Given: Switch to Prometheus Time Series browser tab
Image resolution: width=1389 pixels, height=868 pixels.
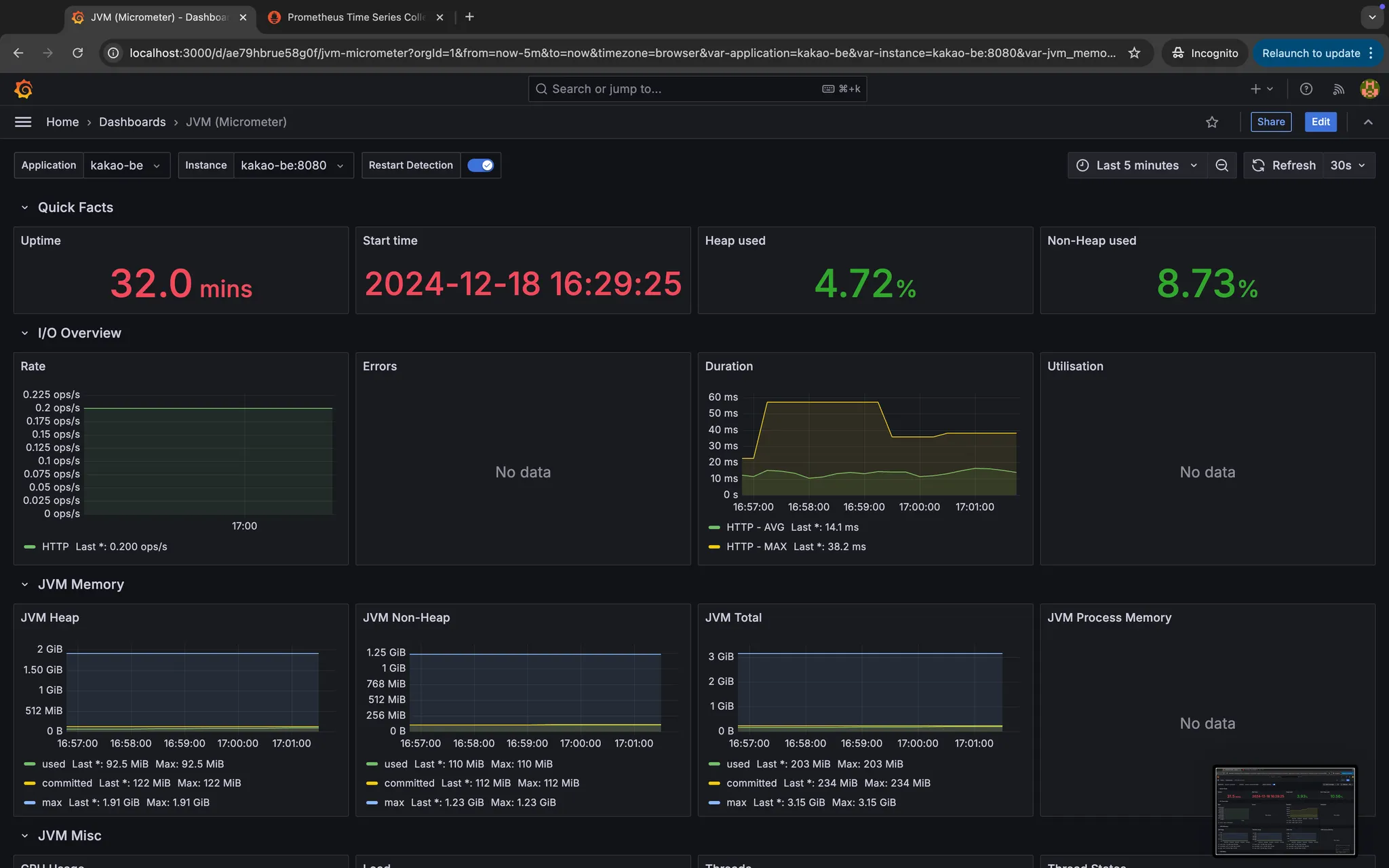Looking at the screenshot, I should tap(355, 17).
